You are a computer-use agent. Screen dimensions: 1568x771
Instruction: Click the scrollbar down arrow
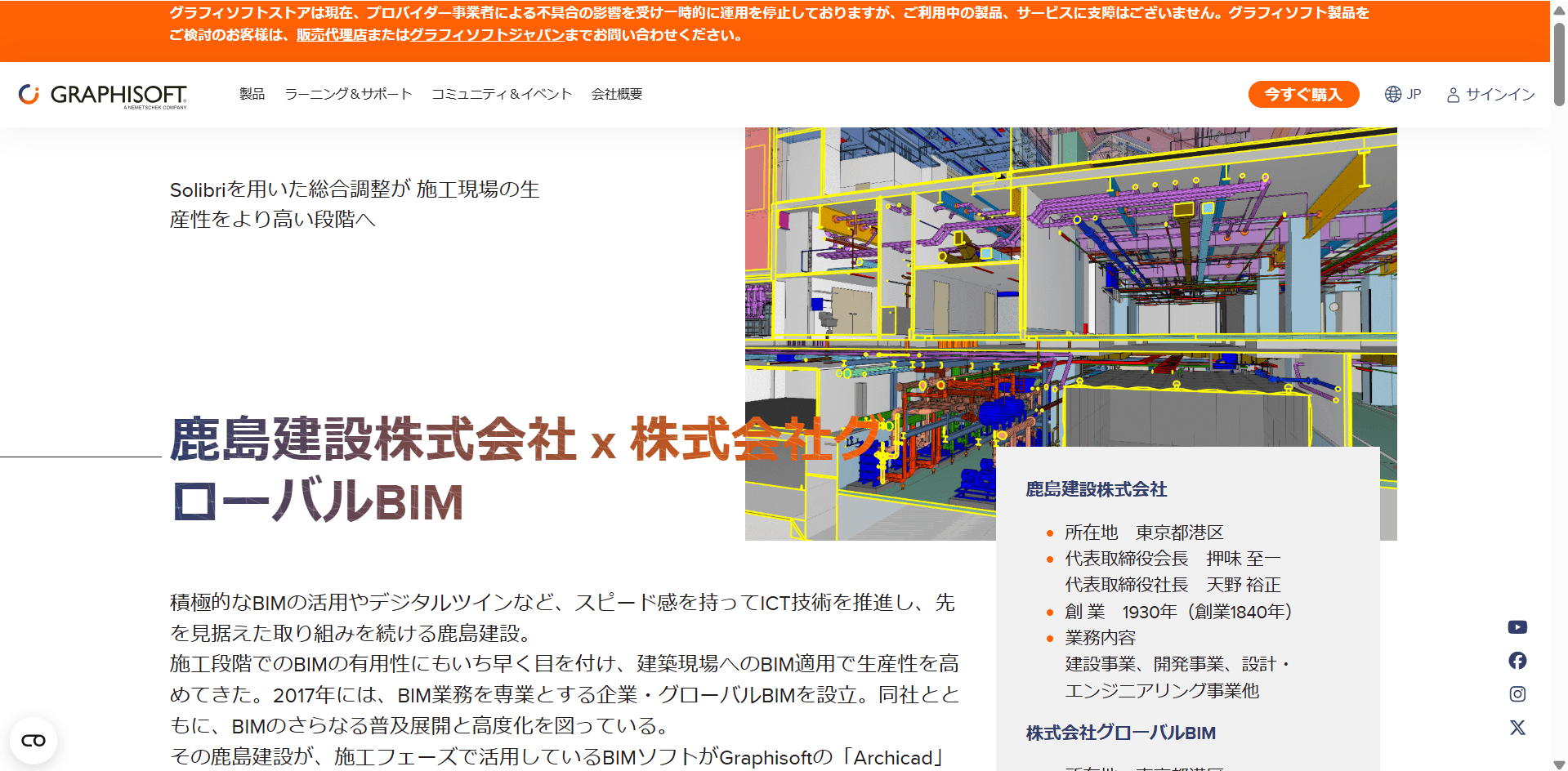1559,764
